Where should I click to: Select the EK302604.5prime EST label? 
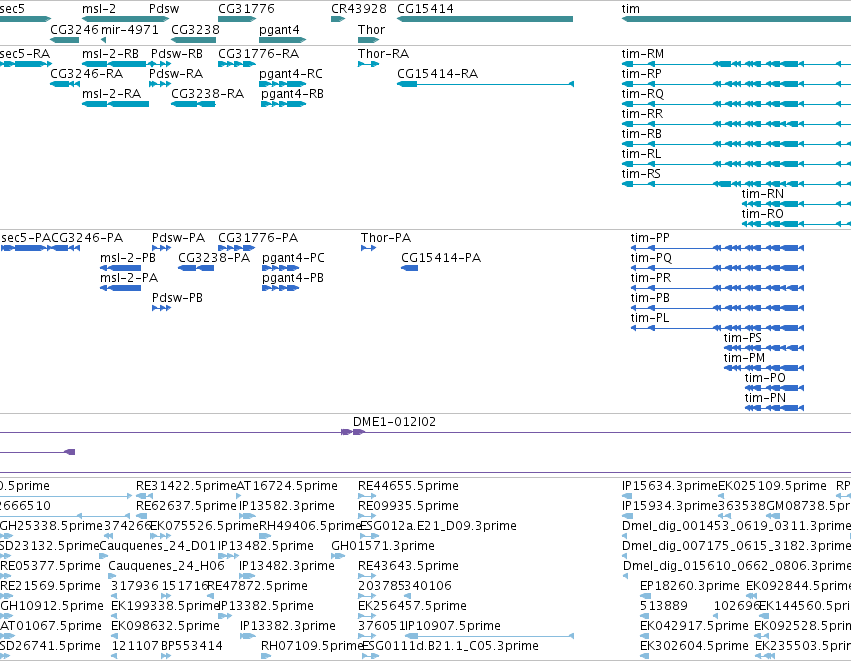694,646
